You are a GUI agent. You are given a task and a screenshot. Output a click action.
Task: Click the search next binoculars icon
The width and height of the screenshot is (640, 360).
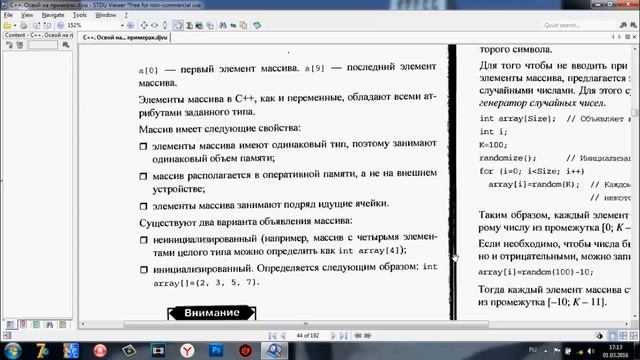click(x=632, y=25)
